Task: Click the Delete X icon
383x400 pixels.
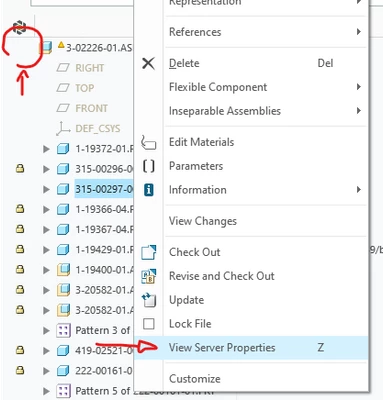Action: 148,63
